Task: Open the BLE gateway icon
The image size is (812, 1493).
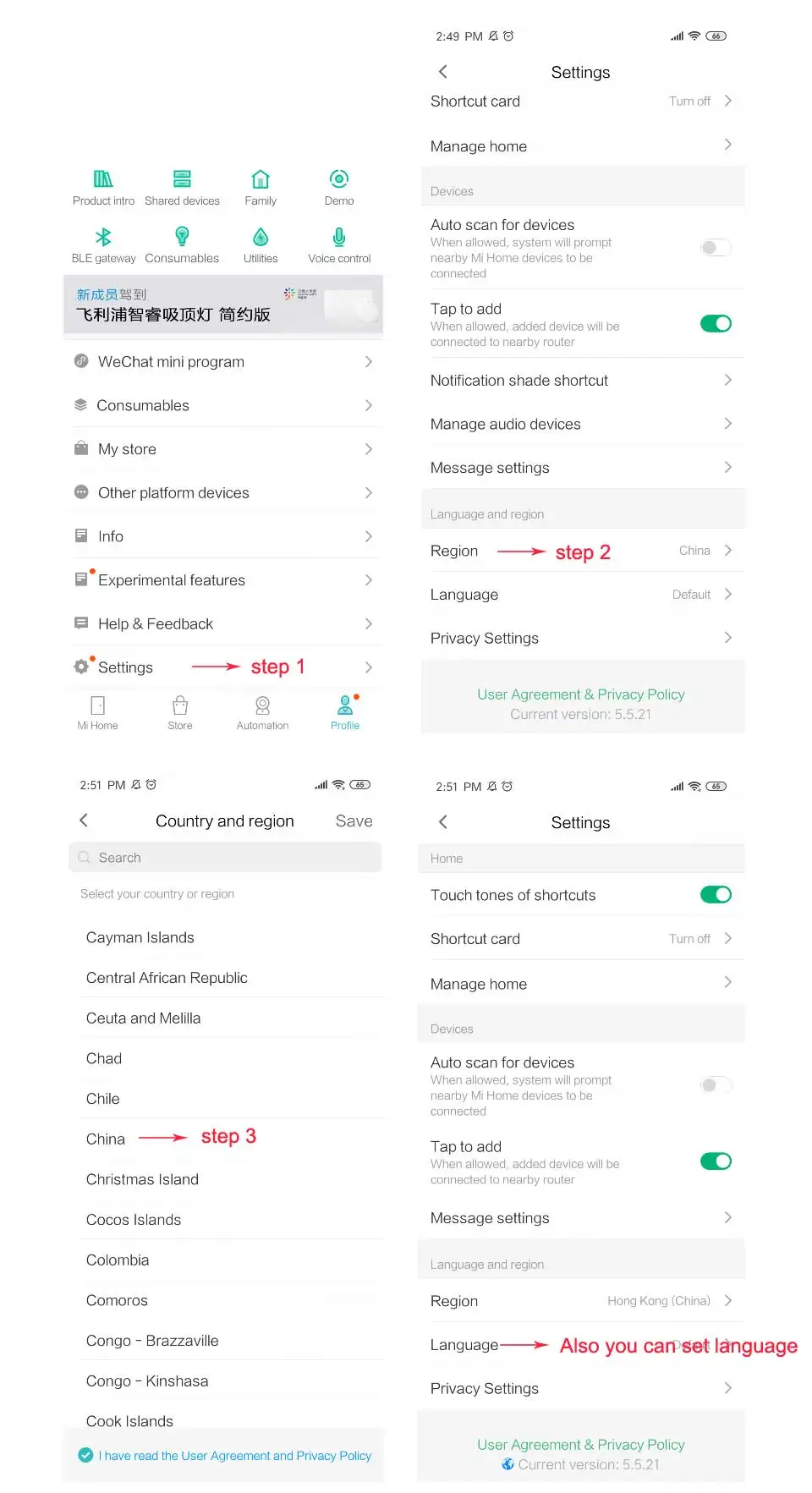Action: coord(103,237)
